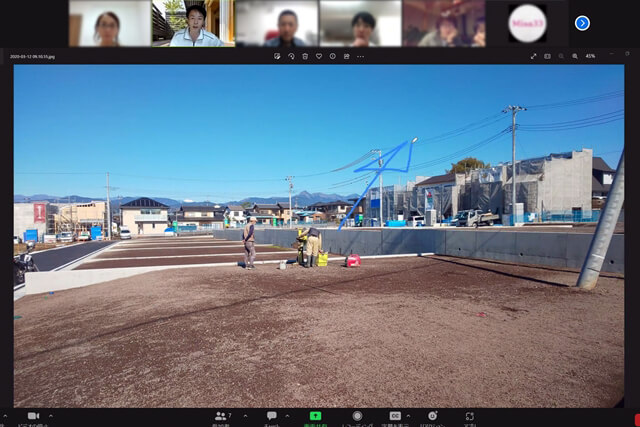Mark photo as favorite with heart icon

click(319, 56)
